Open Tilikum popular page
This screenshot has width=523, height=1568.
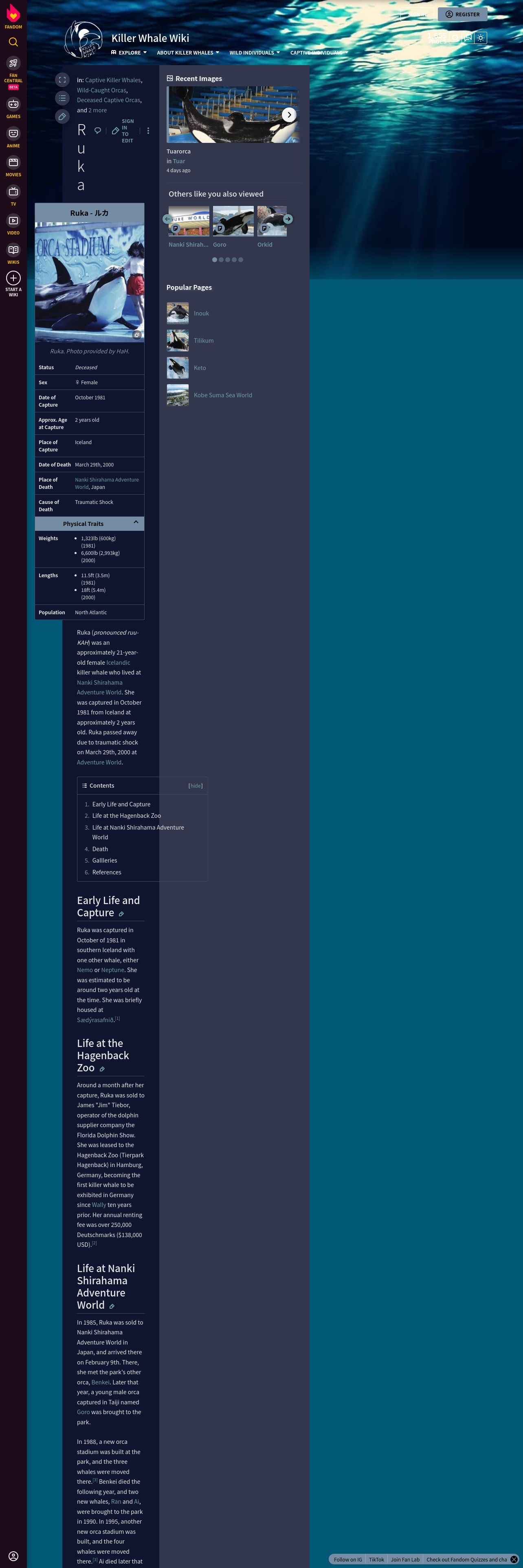203,341
